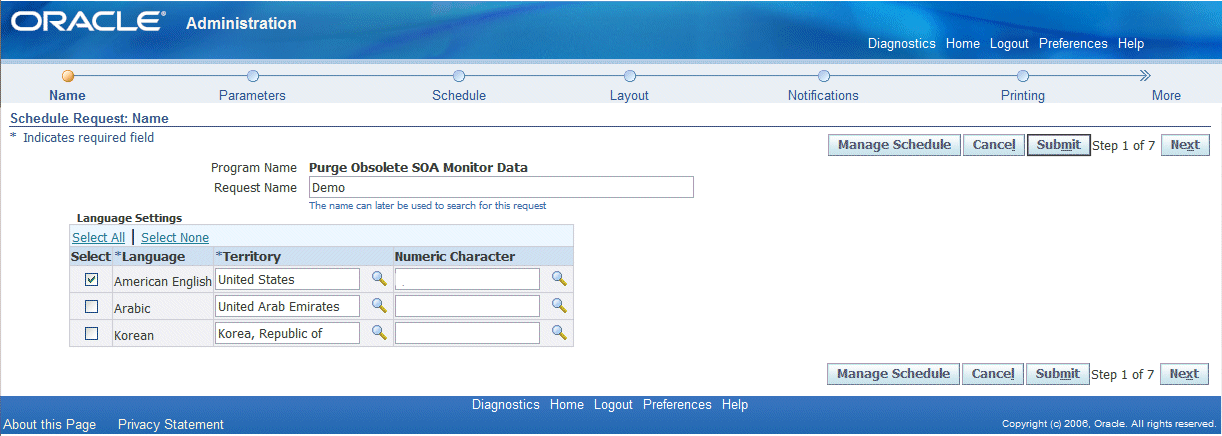The height and width of the screenshot is (436, 1222).
Task: Click the Notifications step circle in train
Action: click(x=824, y=76)
